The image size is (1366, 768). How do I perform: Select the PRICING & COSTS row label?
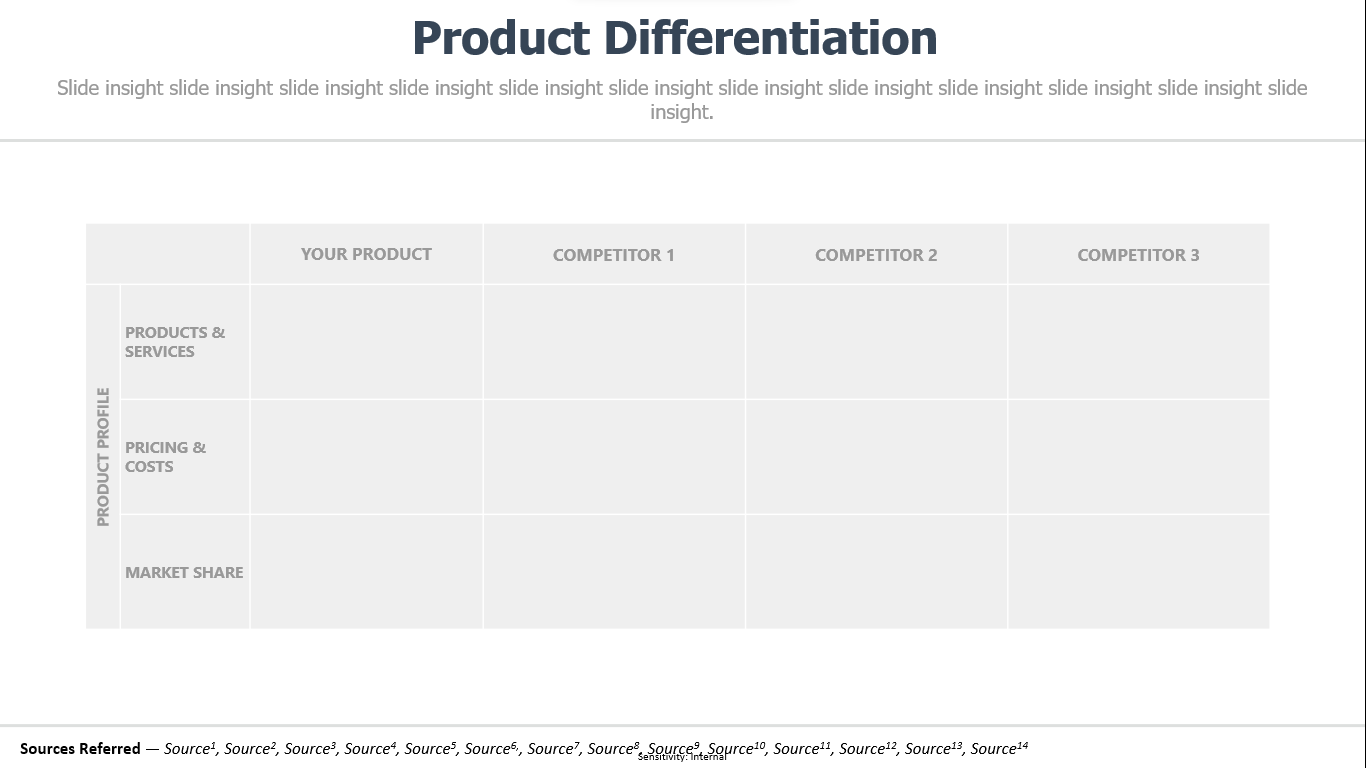point(165,457)
